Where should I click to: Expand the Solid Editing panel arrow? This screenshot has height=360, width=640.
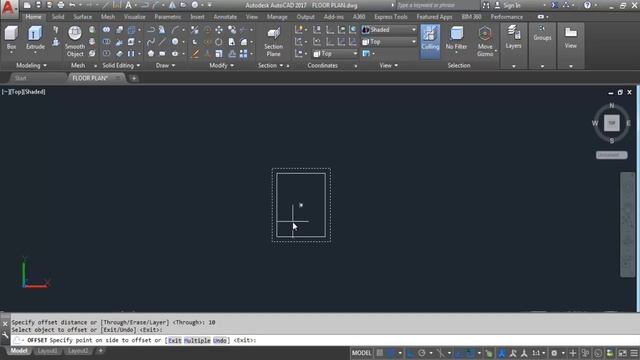(x=138, y=66)
